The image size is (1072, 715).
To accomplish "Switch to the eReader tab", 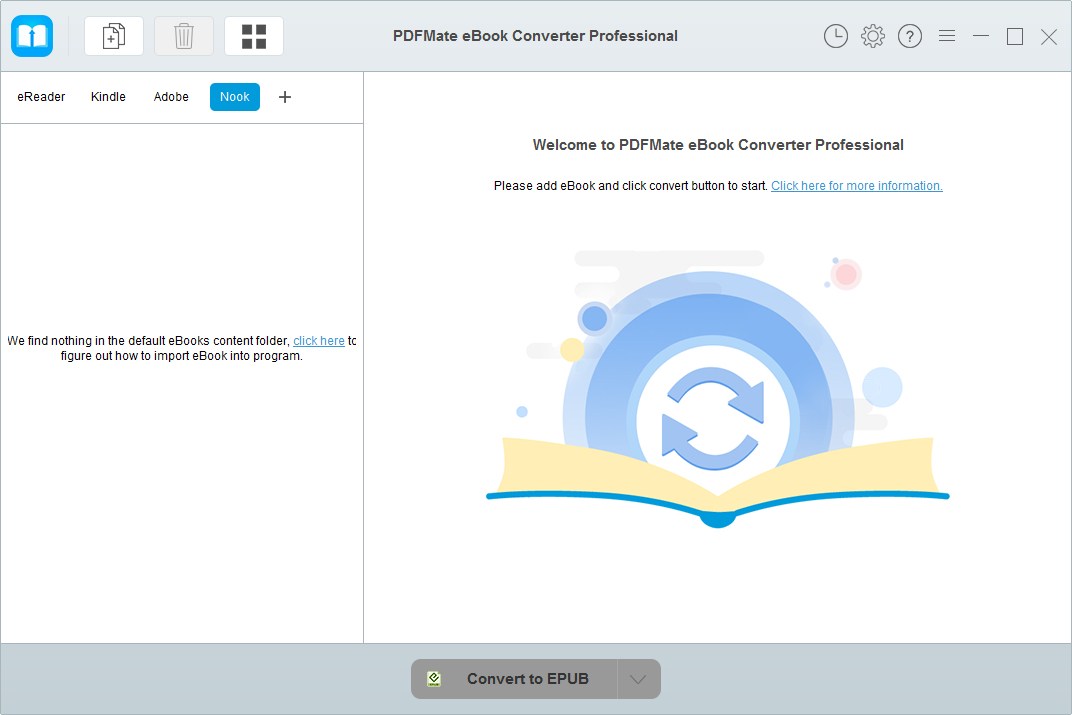I will (41, 97).
